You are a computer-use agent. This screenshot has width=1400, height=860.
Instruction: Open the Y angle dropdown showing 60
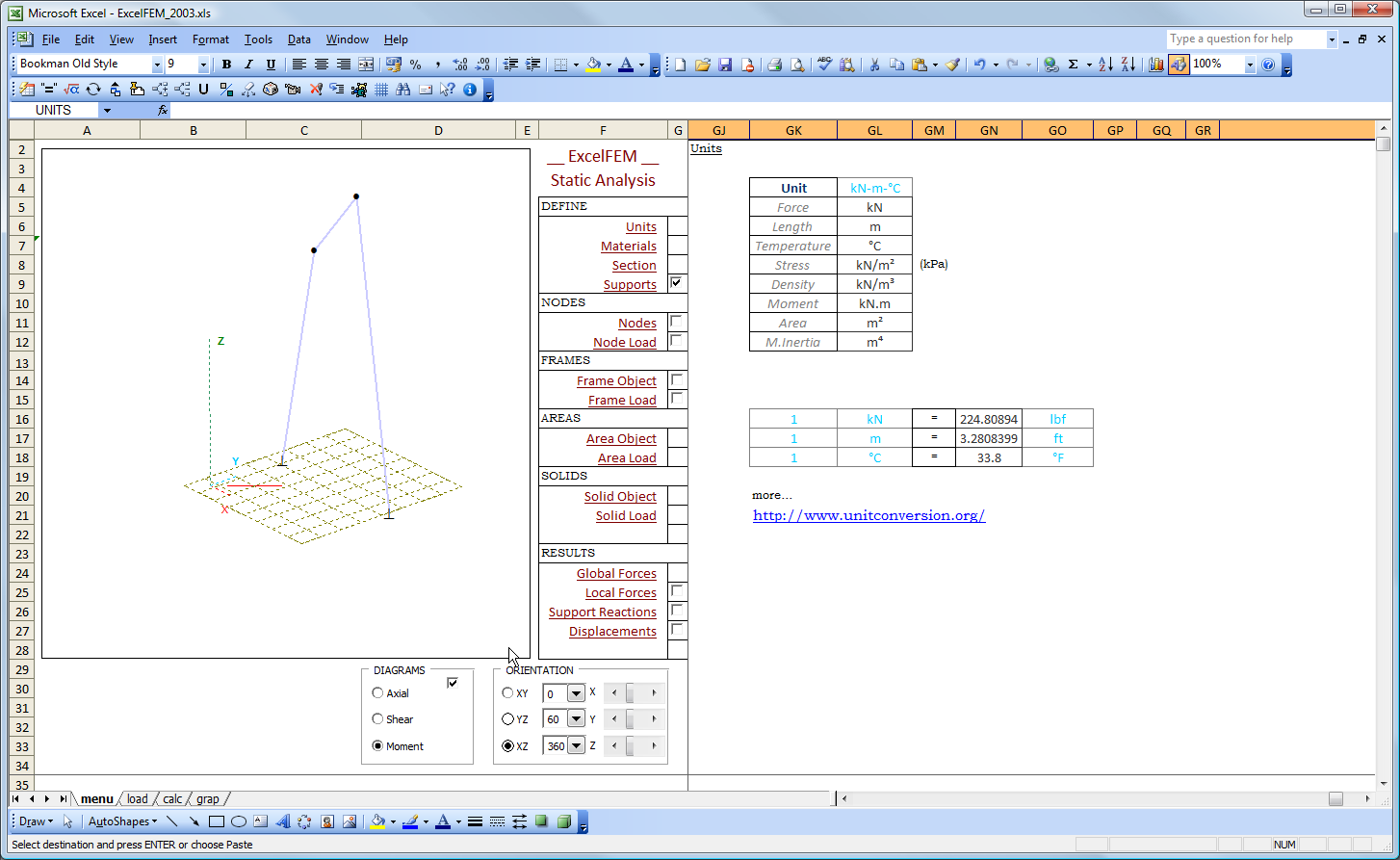pyautogui.click(x=576, y=719)
